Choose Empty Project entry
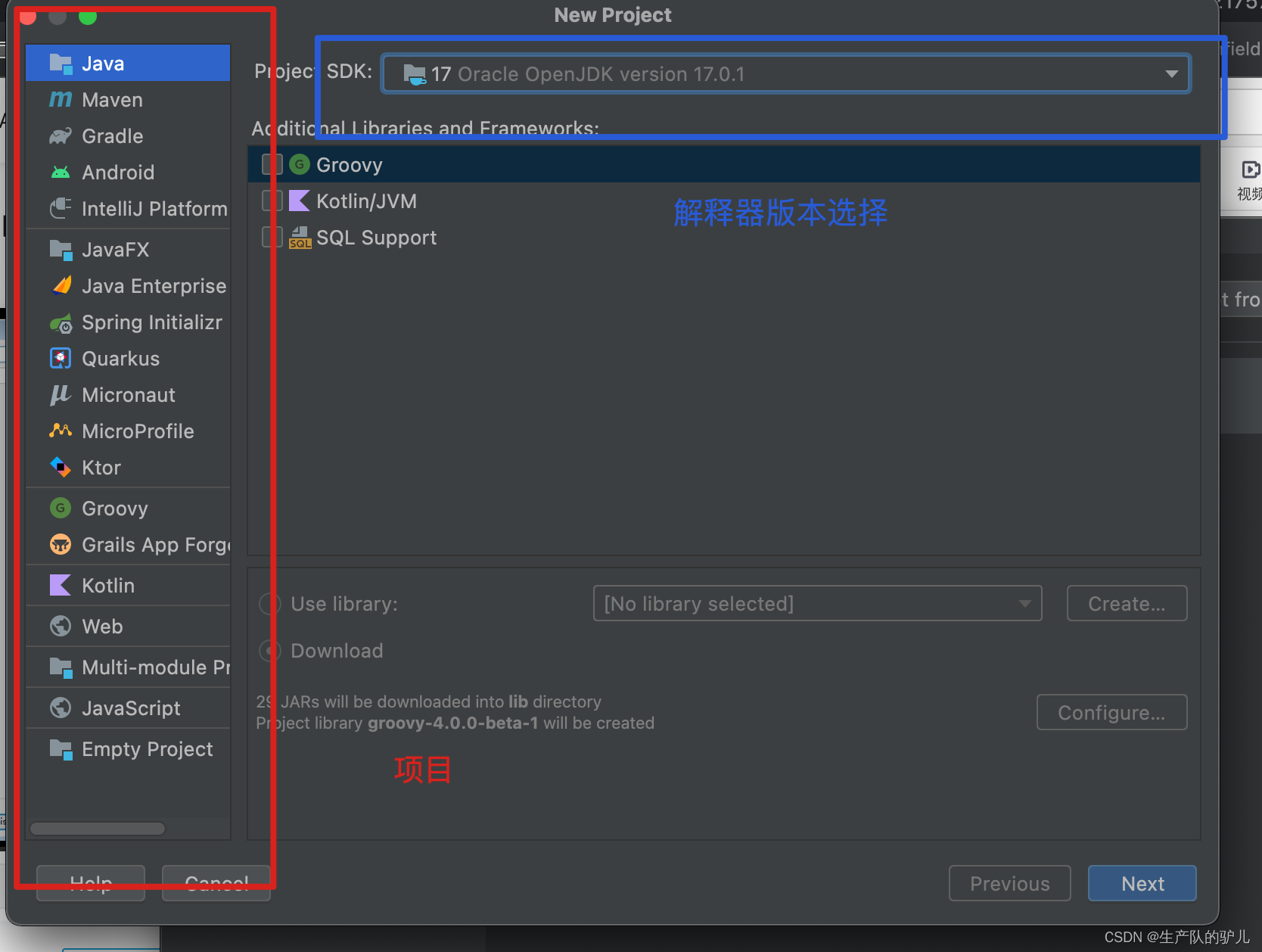Viewport: 1262px width, 952px height. point(128,748)
